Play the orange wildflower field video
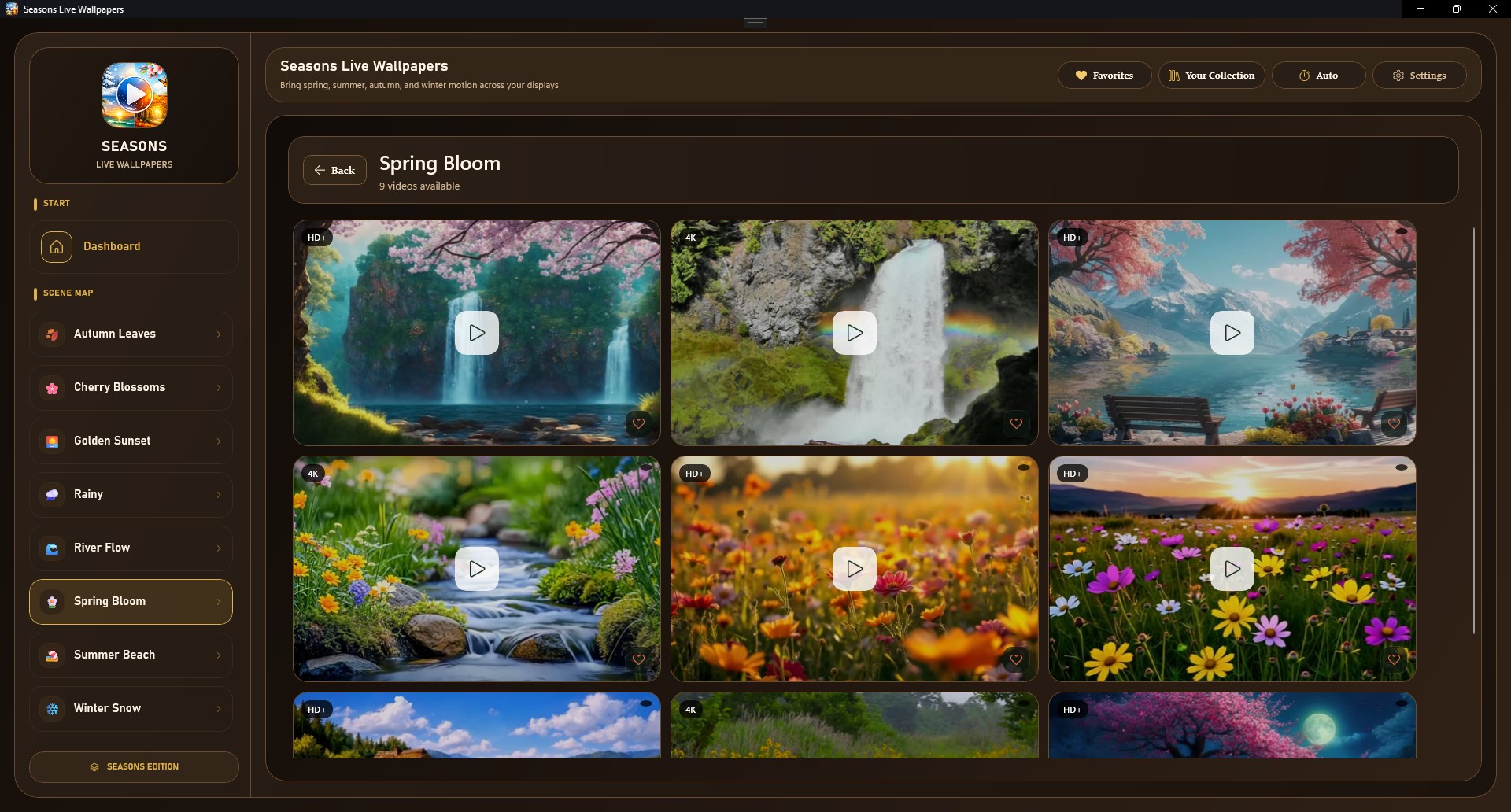The width and height of the screenshot is (1511, 812). click(x=855, y=569)
